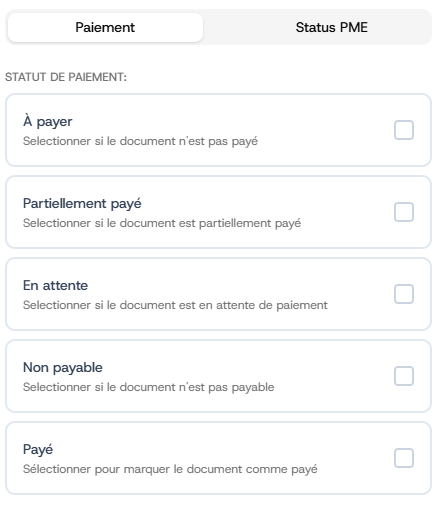Click the Non payable title label
Screen dimensions: 437x506
tap(63, 368)
